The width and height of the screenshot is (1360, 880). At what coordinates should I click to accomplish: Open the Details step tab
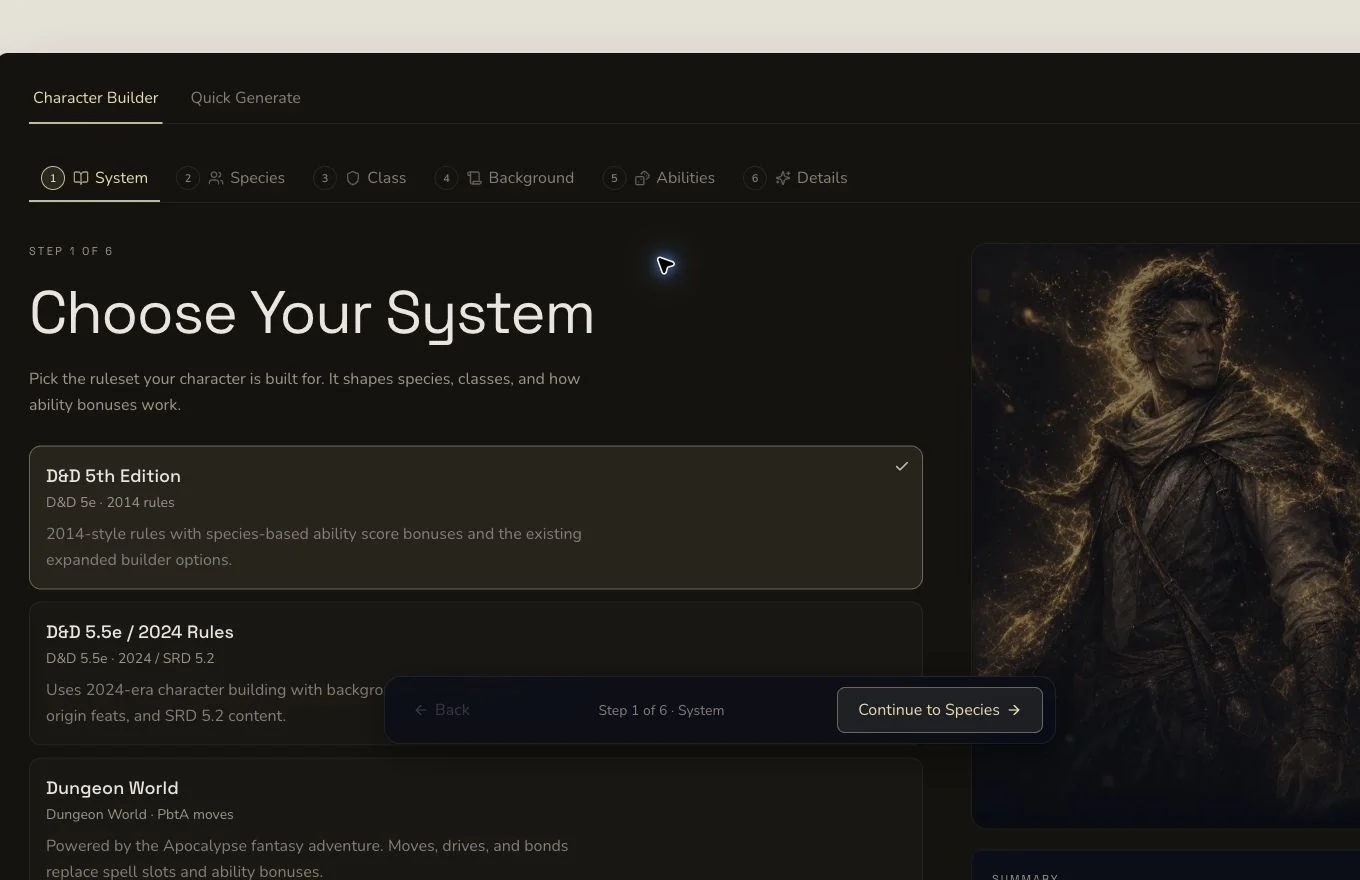tap(796, 178)
